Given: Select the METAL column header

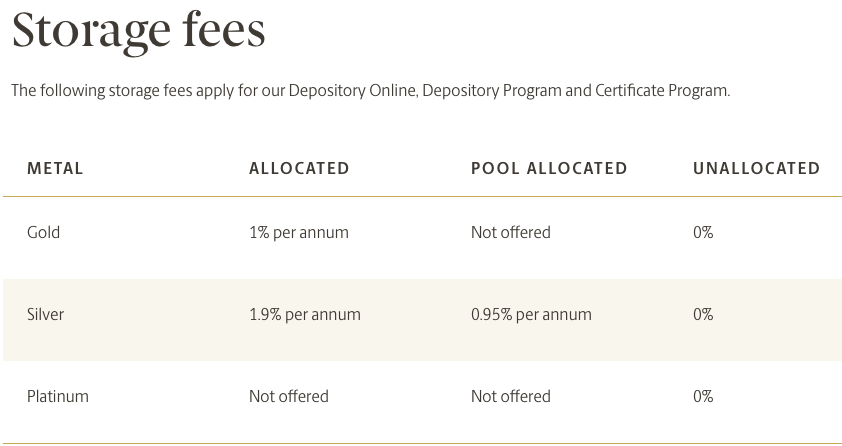Looking at the screenshot, I should [x=55, y=169].
